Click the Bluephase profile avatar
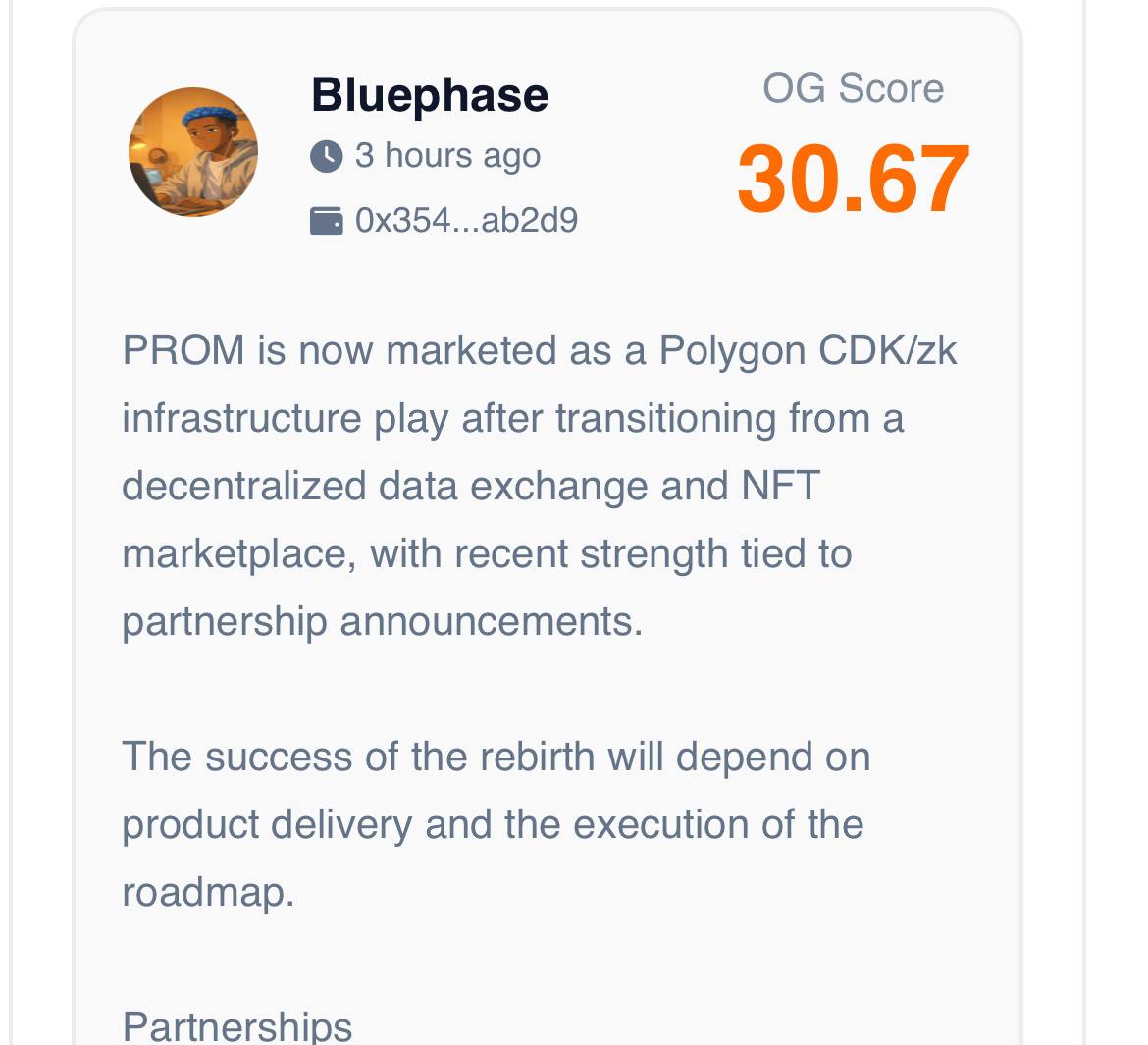 coord(193,152)
